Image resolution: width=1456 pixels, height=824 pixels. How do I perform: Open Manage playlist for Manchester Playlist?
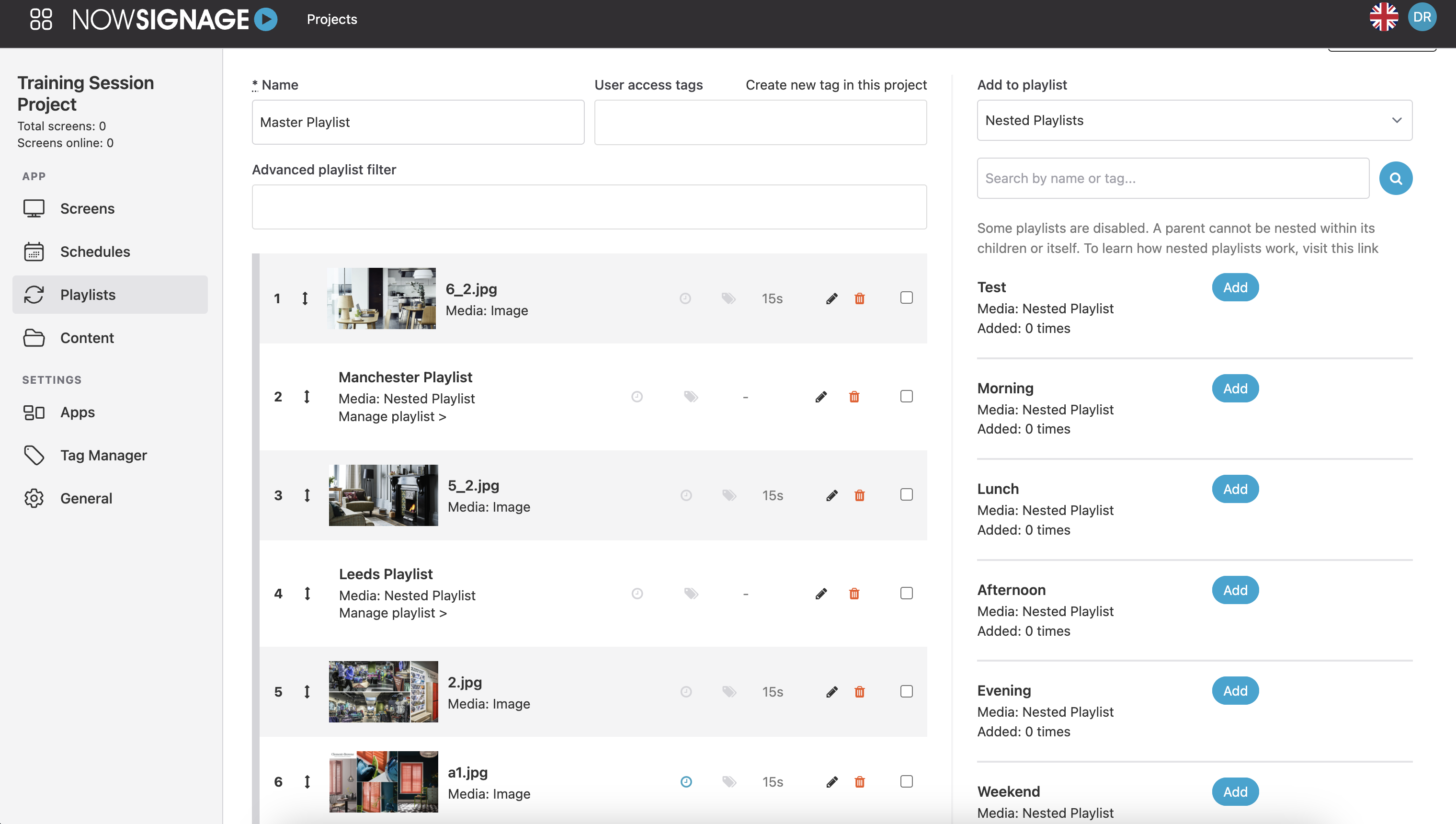point(392,416)
